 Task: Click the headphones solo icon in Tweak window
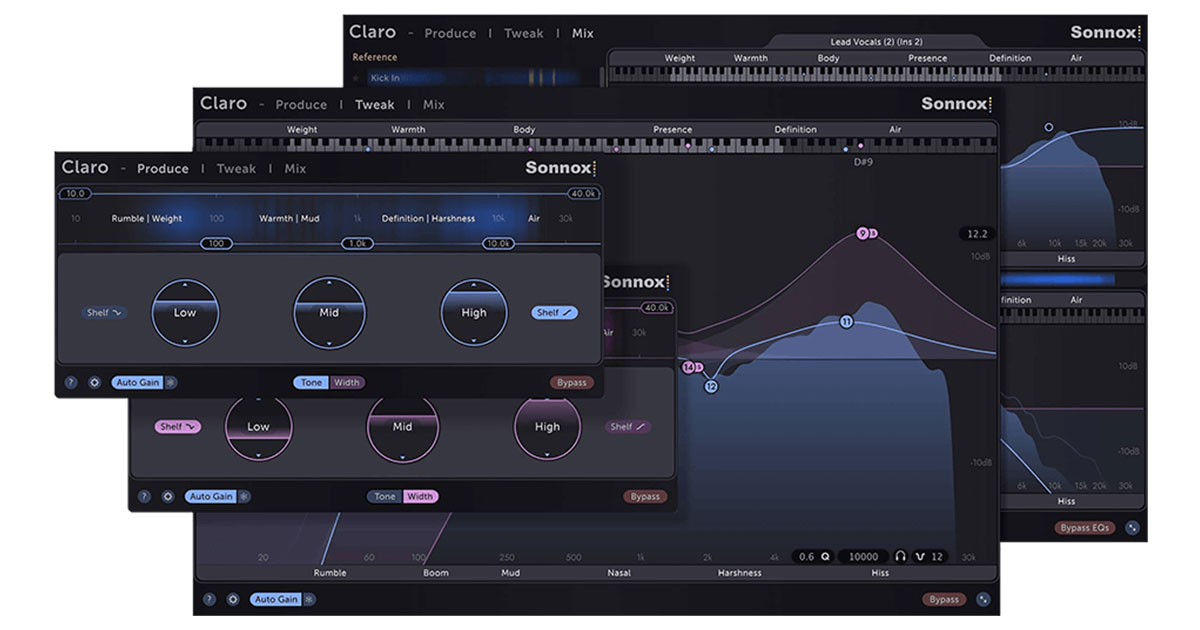900,557
